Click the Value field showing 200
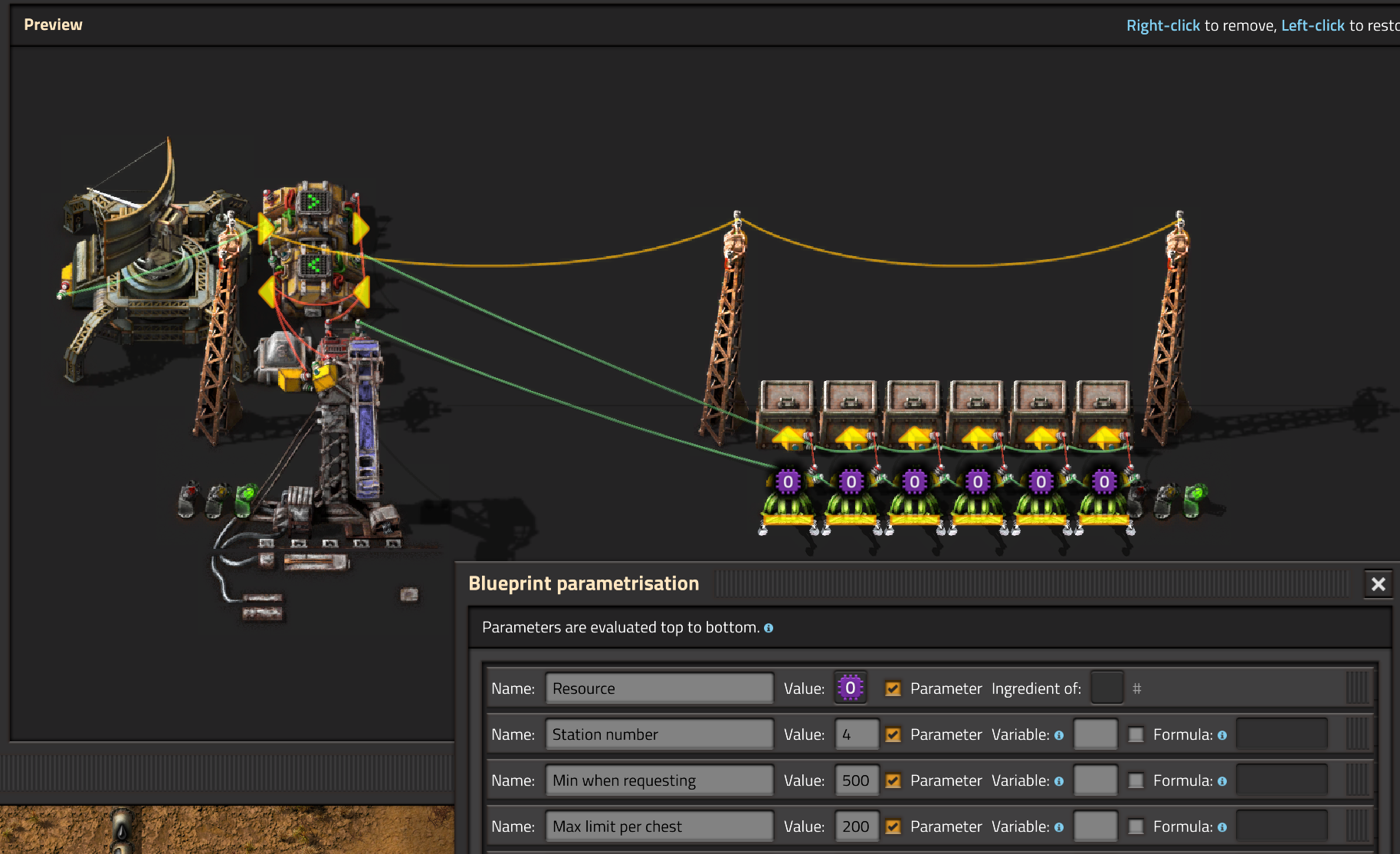Viewport: 1400px width, 854px height. 856,826
